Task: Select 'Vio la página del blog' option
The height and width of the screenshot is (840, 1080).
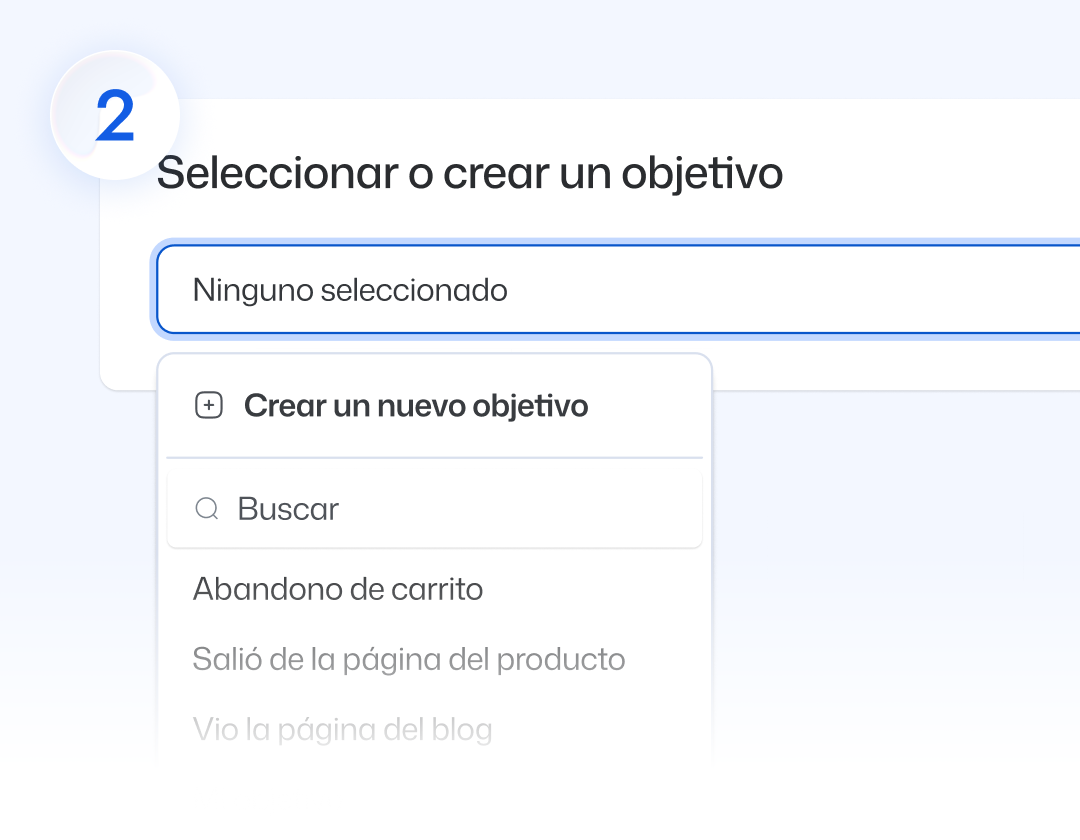Action: (x=342, y=729)
